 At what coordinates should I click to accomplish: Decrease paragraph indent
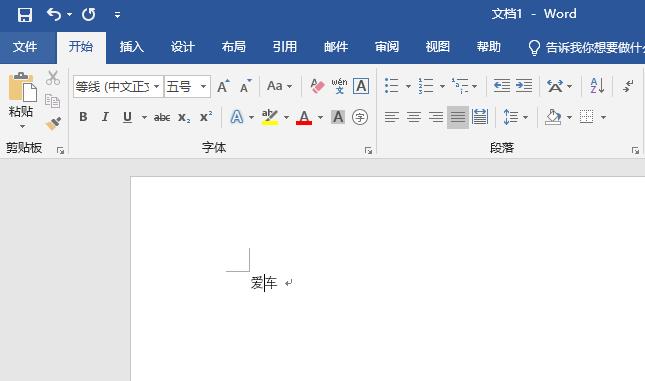coord(502,86)
